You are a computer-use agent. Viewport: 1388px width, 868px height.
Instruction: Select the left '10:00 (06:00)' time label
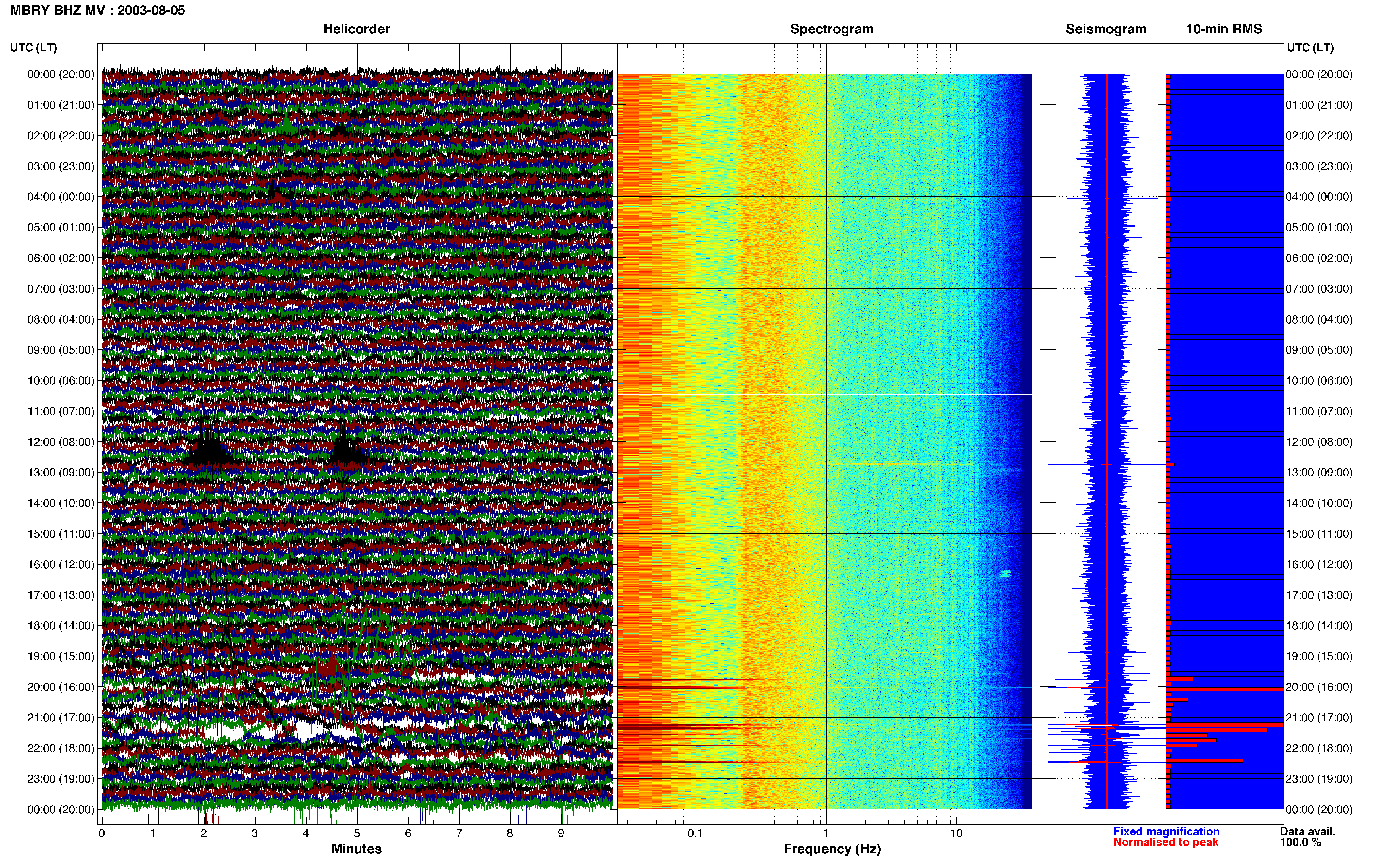click(x=61, y=380)
